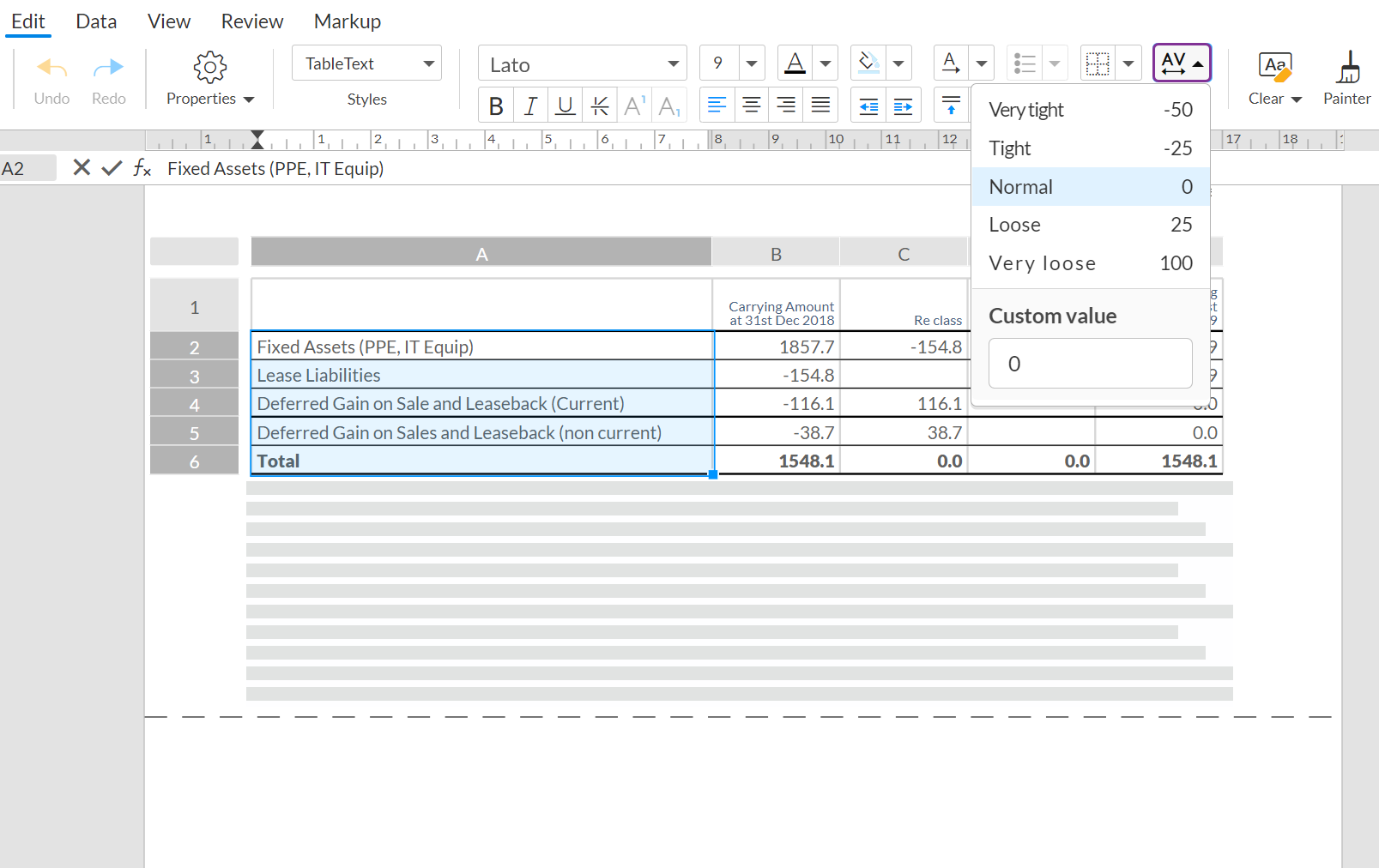Screen dimensions: 1379x868
Task: Select Tight -25 spacing
Action: (1091, 148)
